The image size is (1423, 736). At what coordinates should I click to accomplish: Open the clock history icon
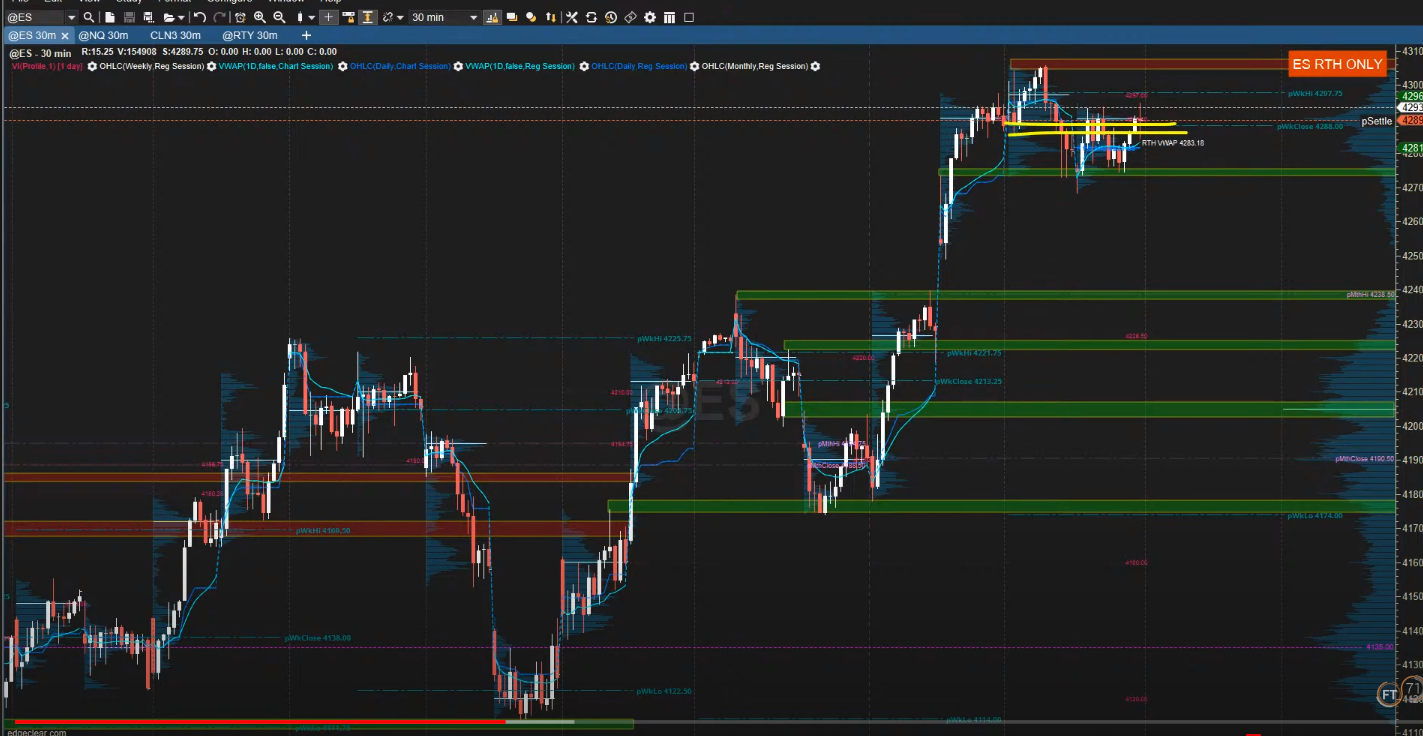click(x=610, y=17)
